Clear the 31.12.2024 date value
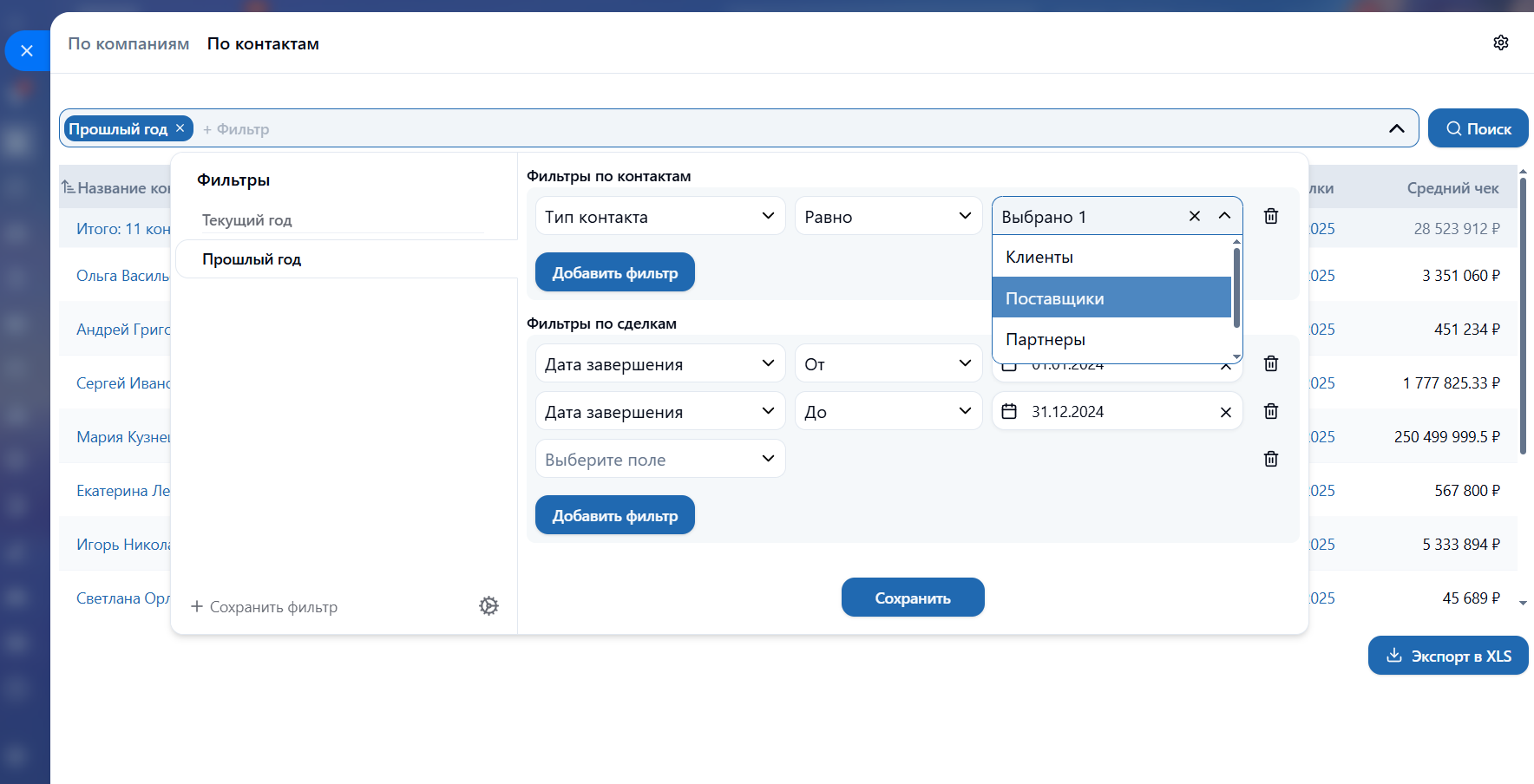The image size is (1534, 784). coord(1225,412)
